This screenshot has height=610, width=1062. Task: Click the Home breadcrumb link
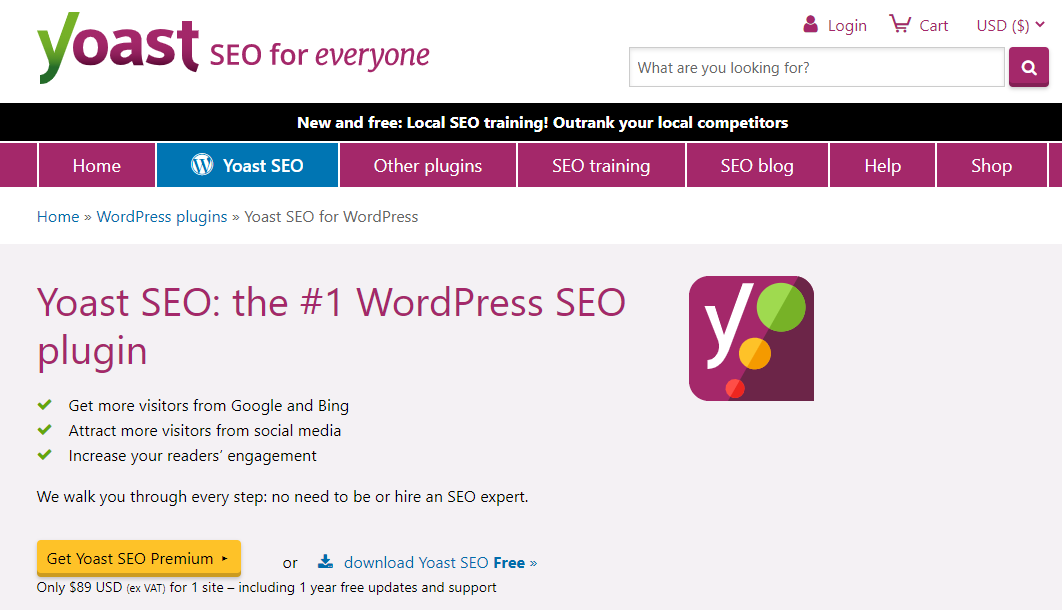(x=58, y=217)
